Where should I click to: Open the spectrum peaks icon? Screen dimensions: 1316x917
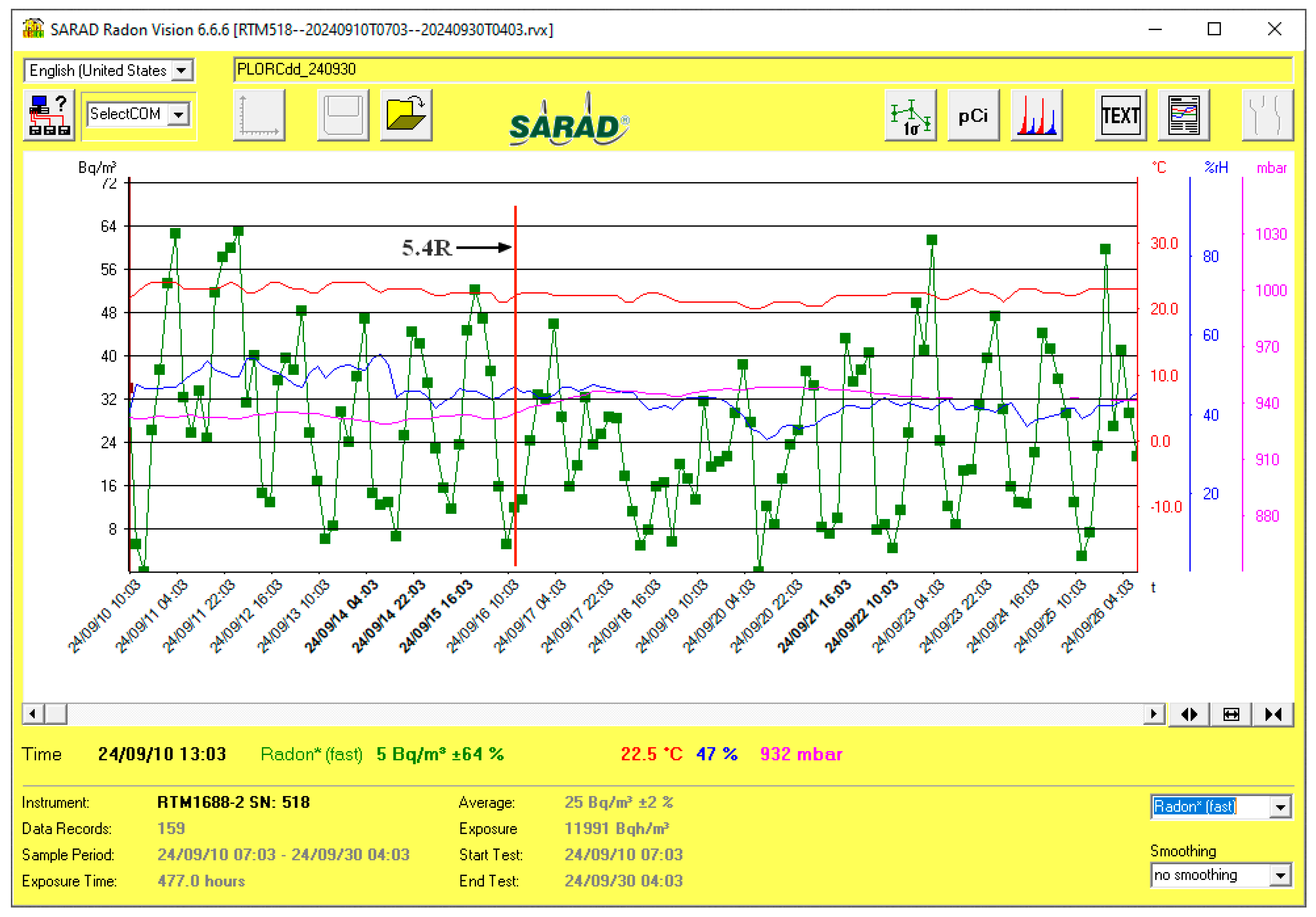[x=1036, y=115]
